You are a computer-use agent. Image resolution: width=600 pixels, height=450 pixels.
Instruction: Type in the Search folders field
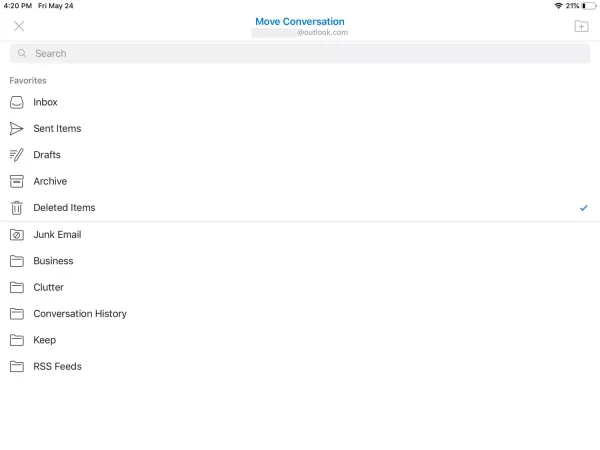300,54
